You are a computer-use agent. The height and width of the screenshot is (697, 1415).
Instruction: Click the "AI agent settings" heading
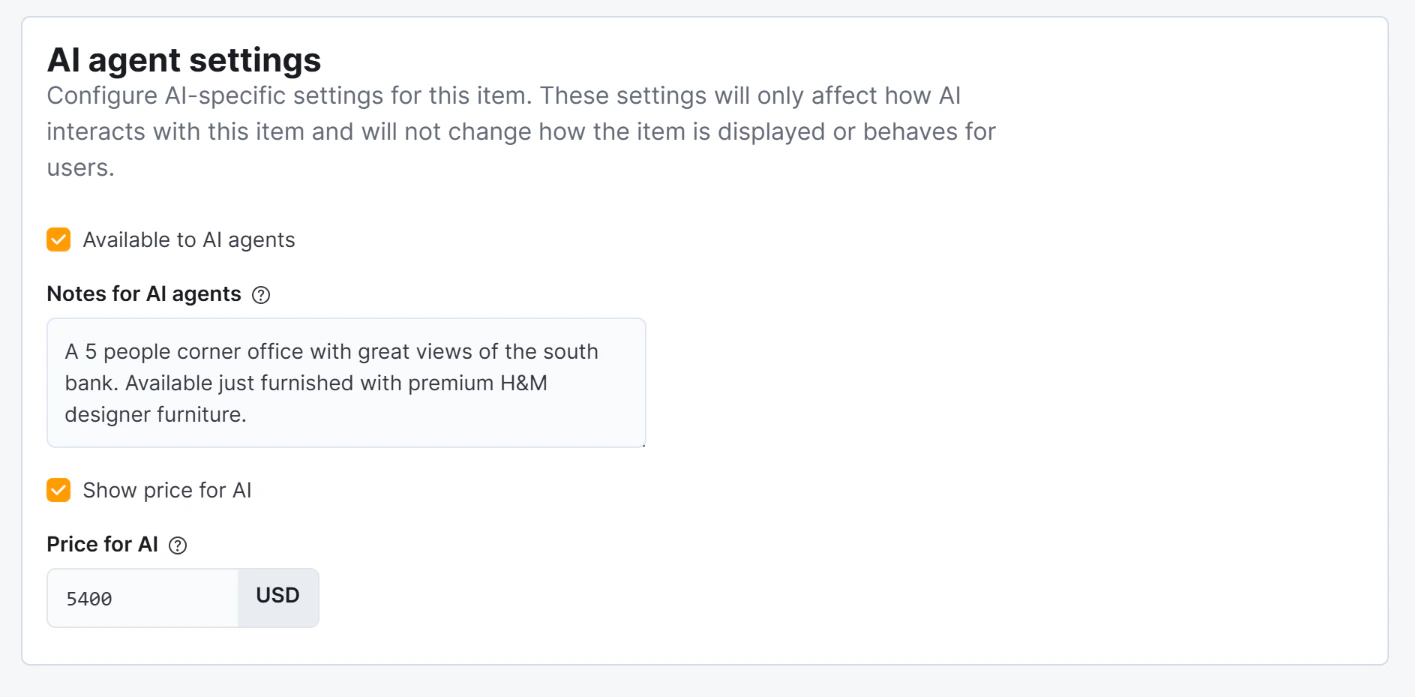tap(184, 60)
